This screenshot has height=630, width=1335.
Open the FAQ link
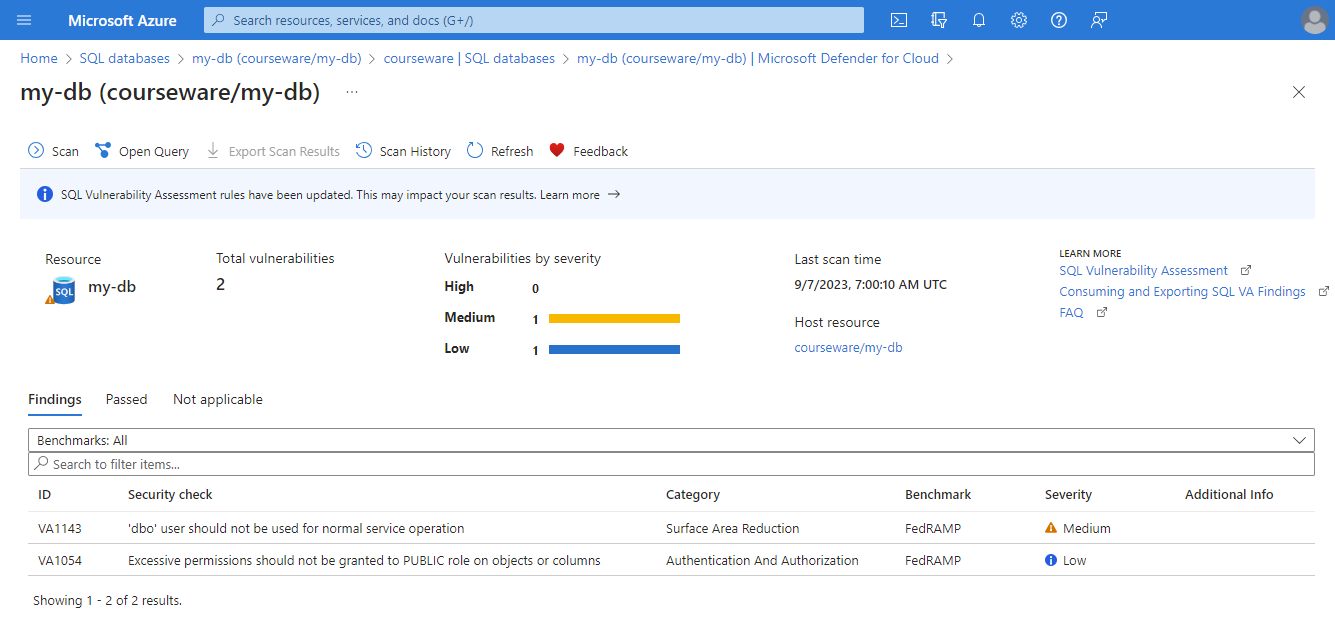(x=1071, y=313)
